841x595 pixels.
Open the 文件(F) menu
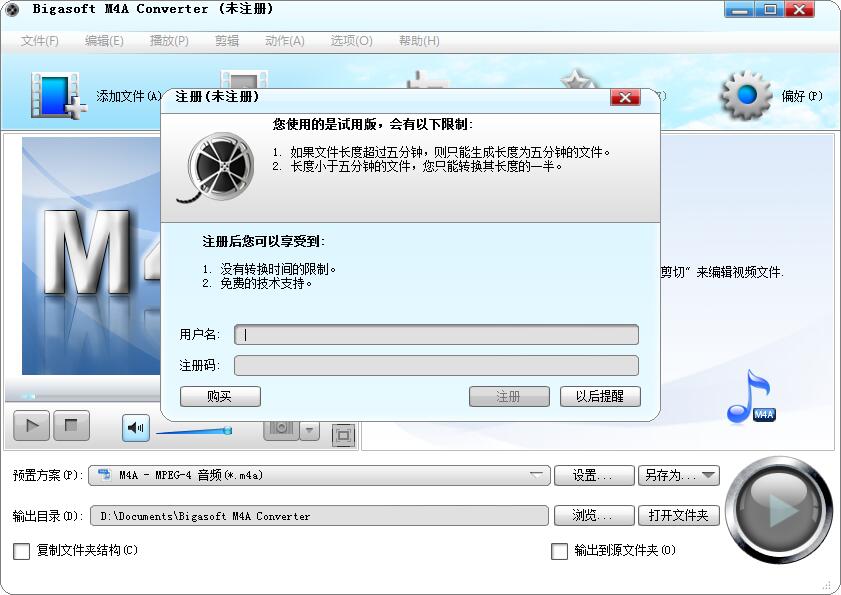tap(40, 41)
